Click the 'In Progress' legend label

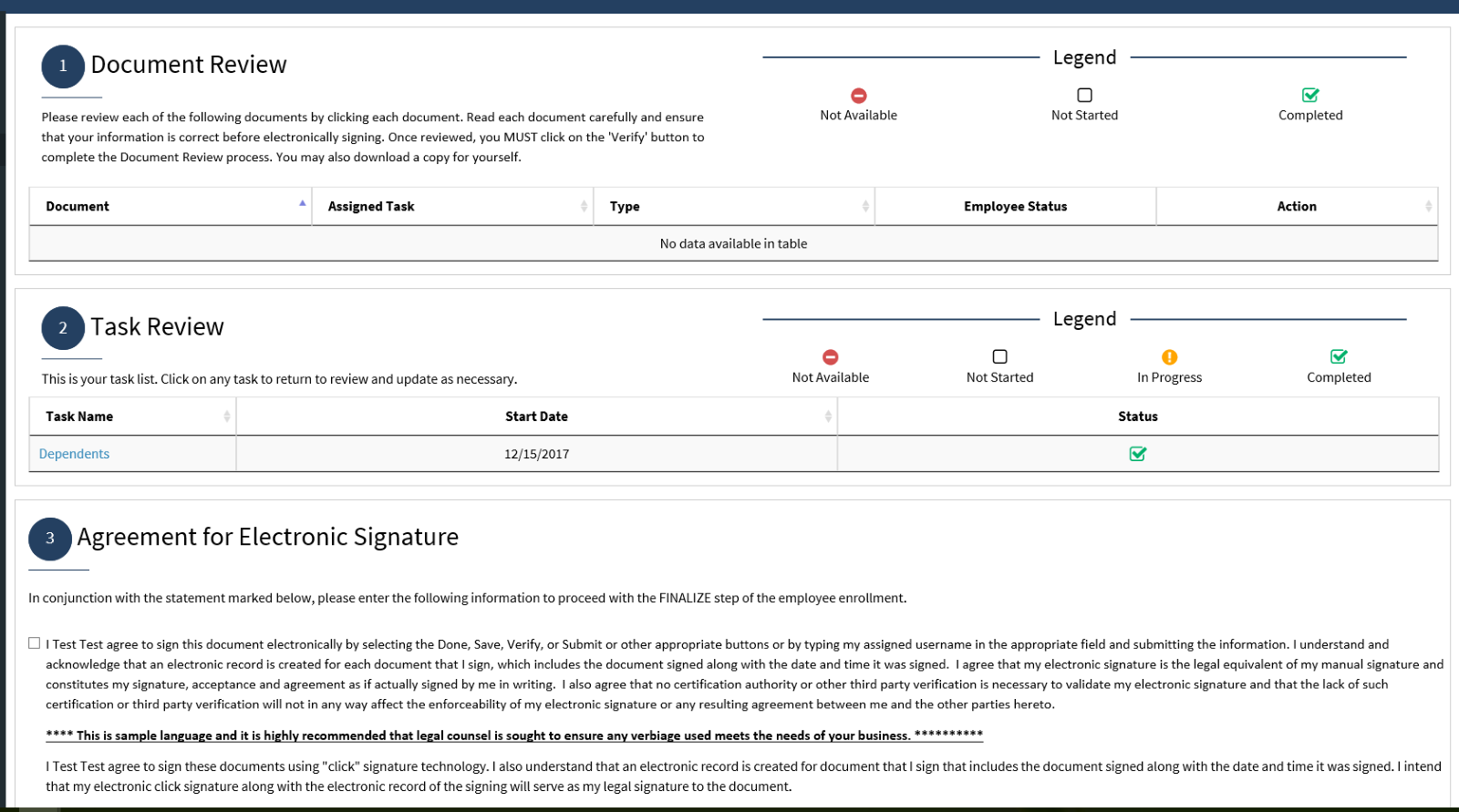pyautogui.click(x=1169, y=377)
